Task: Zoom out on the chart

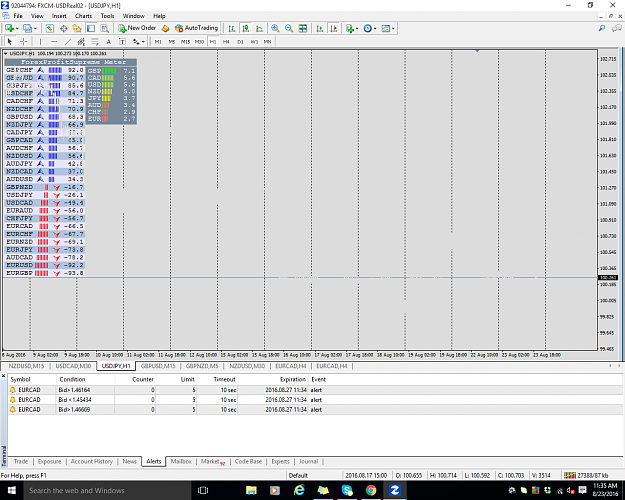Action: [289, 28]
